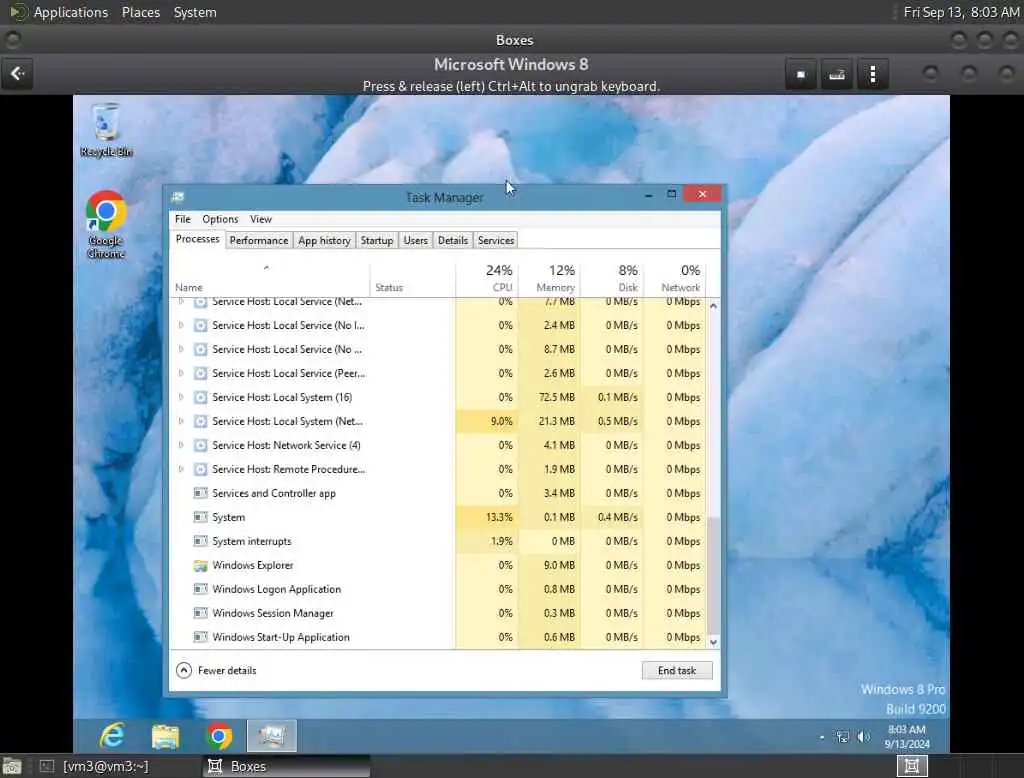1024x778 pixels.
Task: Sort by Name column header
Action: (270, 278)
